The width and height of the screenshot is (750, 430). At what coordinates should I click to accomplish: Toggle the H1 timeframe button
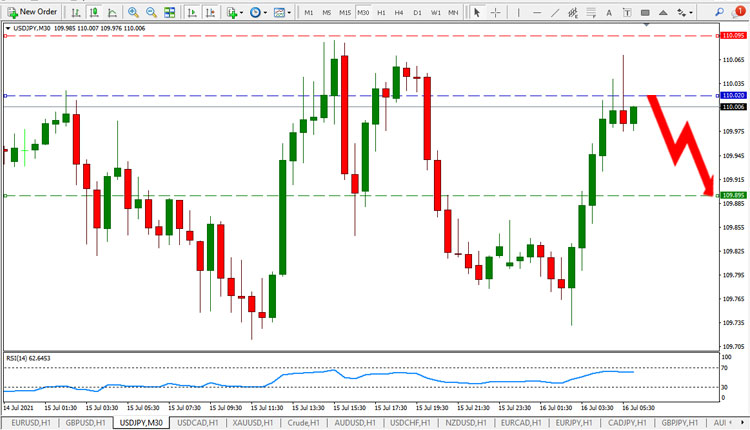[x=381, y=12]
